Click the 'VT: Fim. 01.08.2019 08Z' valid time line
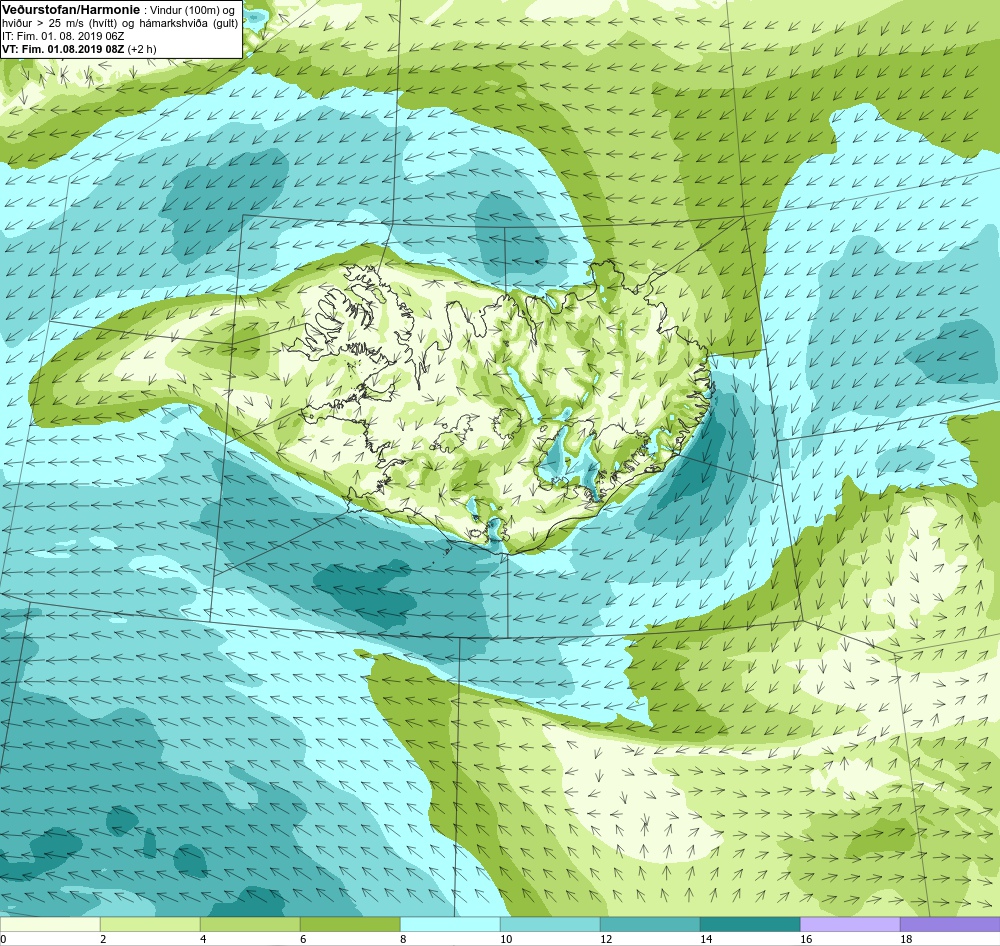The image size is (1000, 946). click(63, 48)
